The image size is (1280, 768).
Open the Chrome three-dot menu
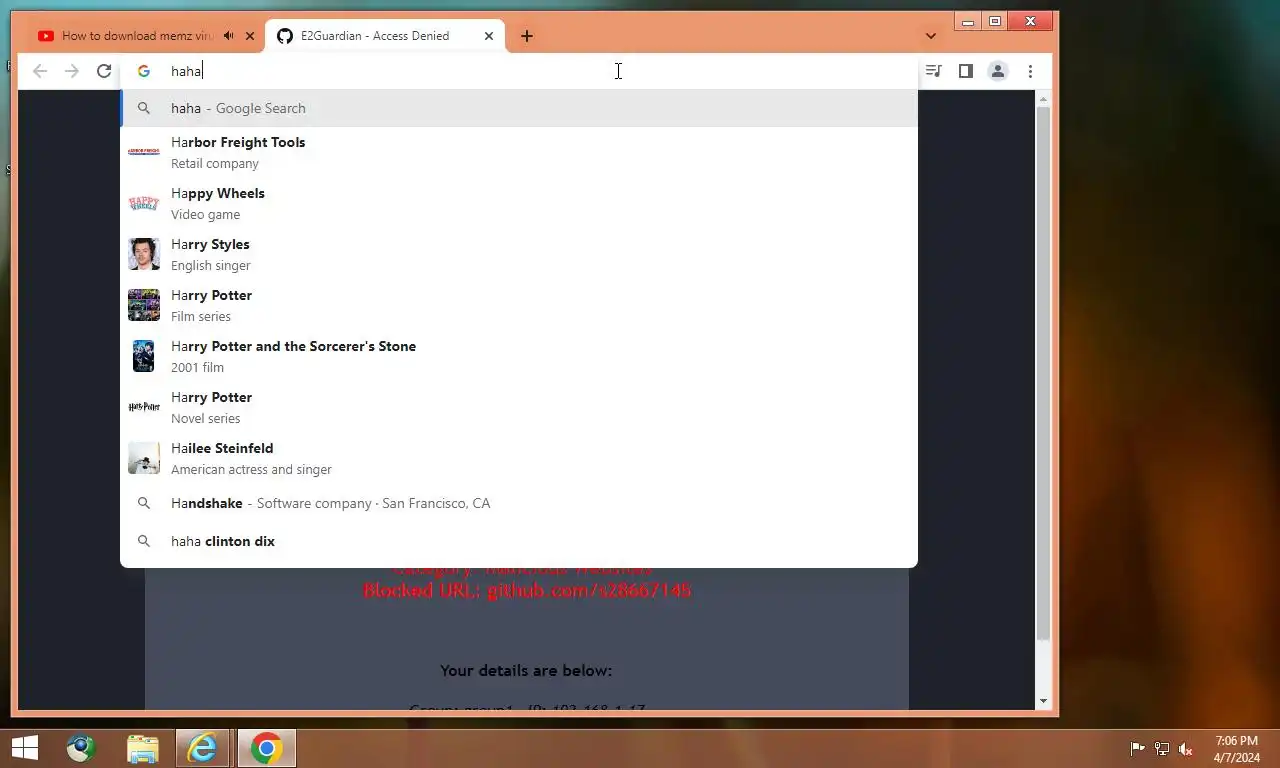[x=1030, y=71]
